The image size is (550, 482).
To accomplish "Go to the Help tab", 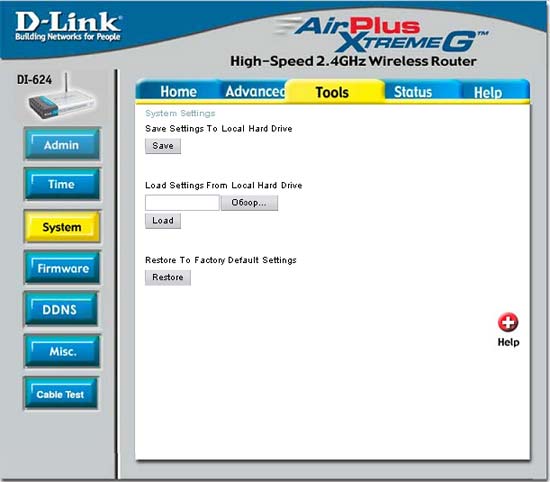I will tap(488, 93).
